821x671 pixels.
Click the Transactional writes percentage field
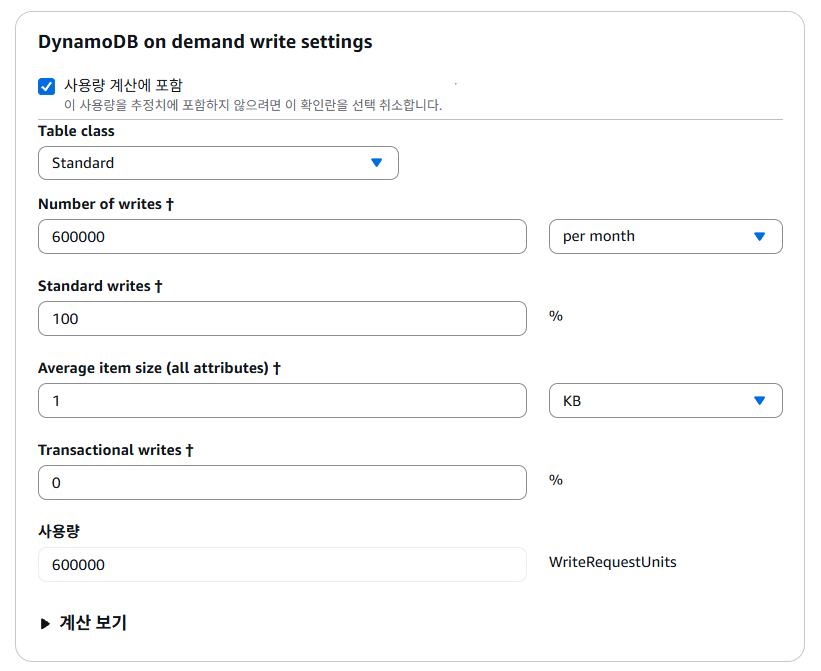[282, 483]
